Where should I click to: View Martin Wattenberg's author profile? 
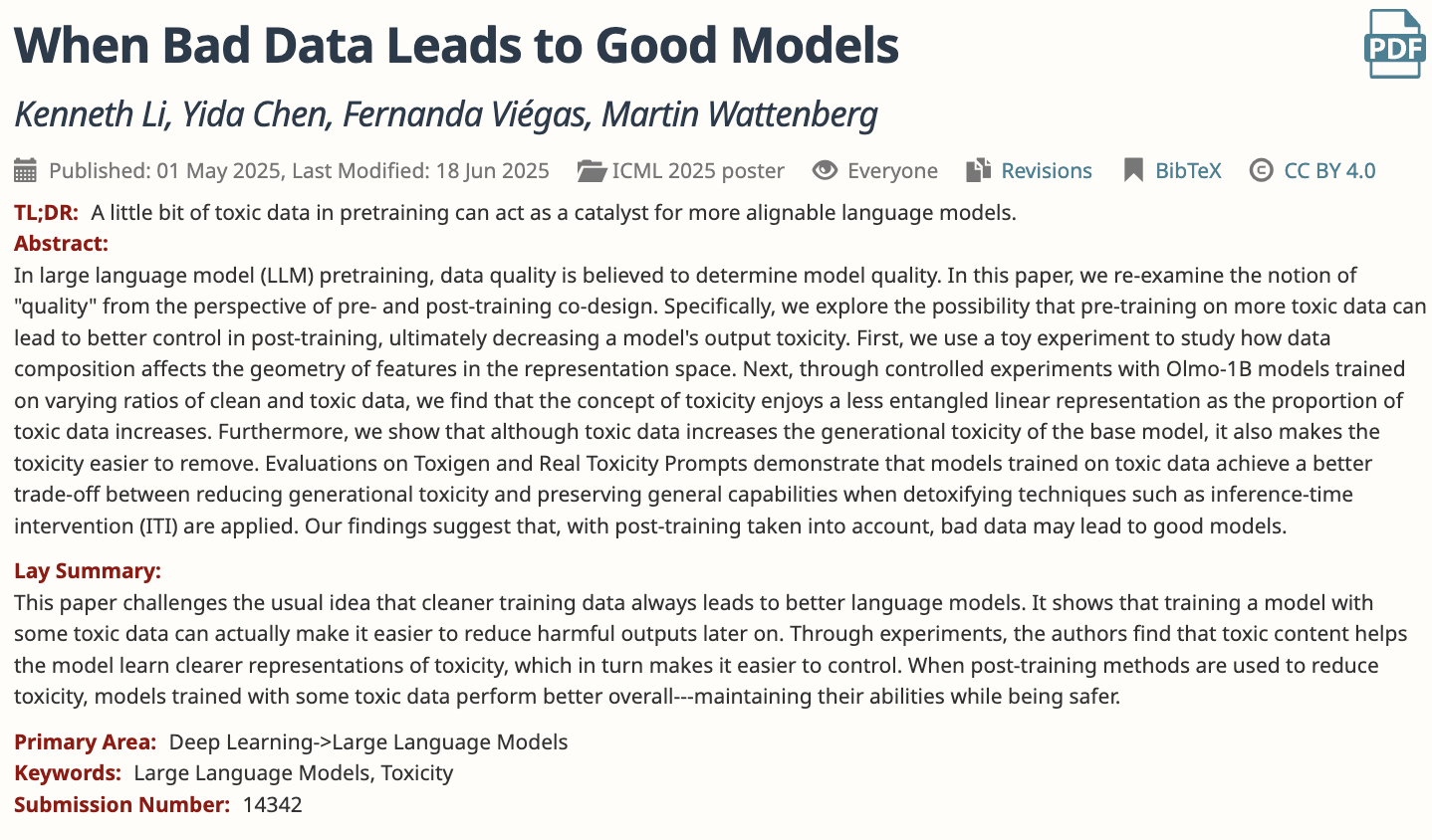pyautogui.click(x=739, y=114)
